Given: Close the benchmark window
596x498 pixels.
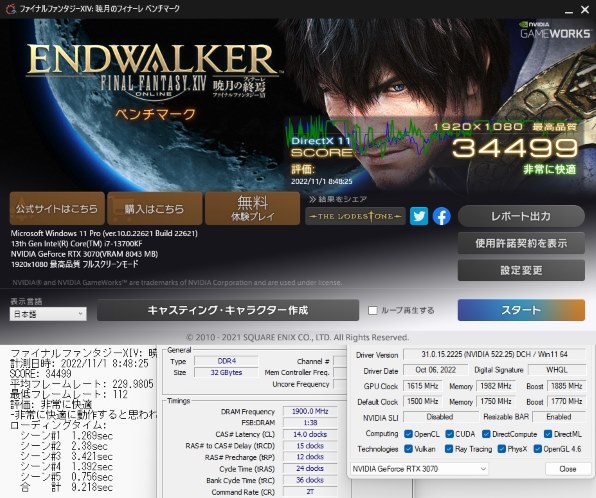Looking at the screenshot, I should point(585,10).
